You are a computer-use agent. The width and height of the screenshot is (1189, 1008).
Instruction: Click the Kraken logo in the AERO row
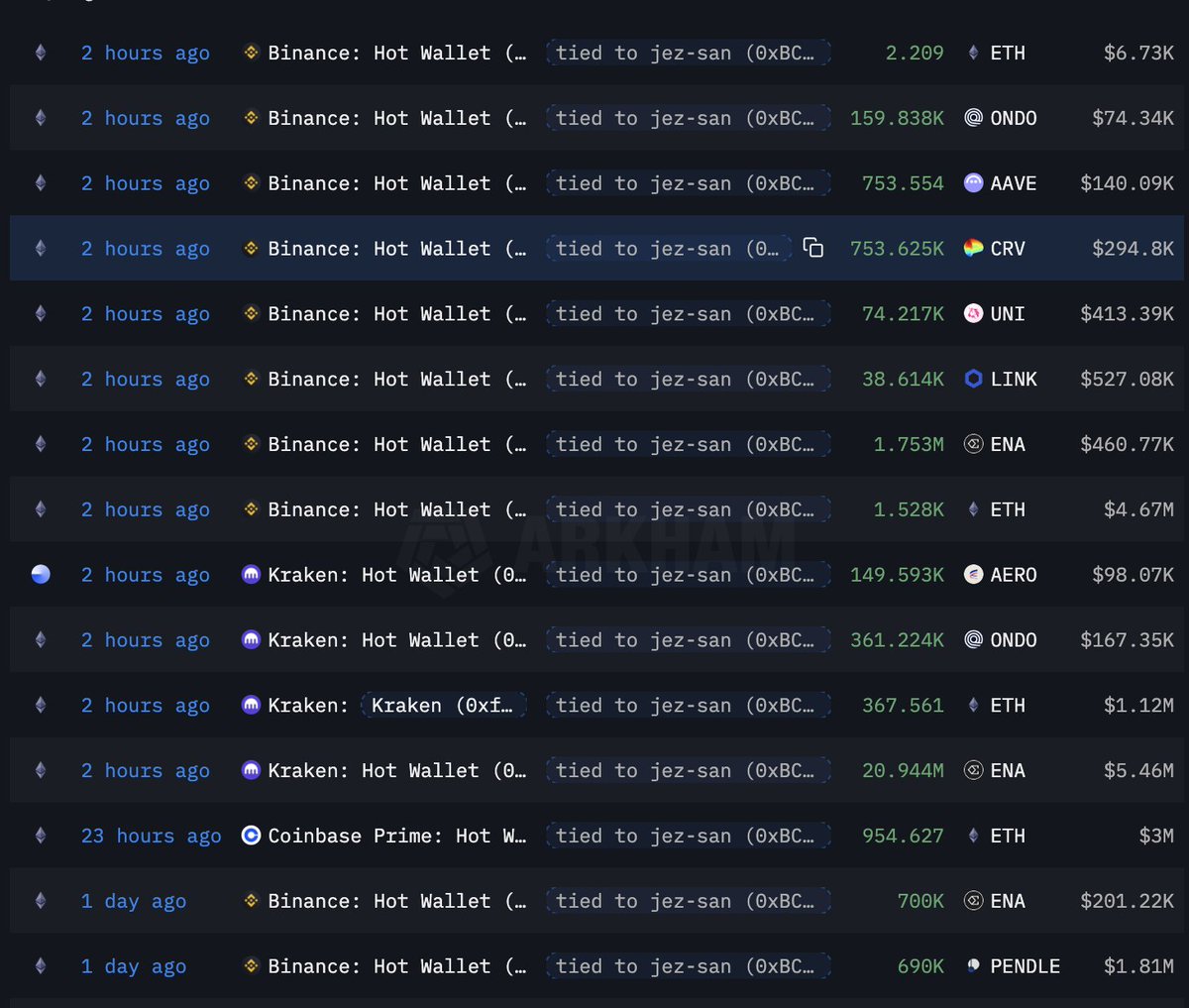click(252, 575)
